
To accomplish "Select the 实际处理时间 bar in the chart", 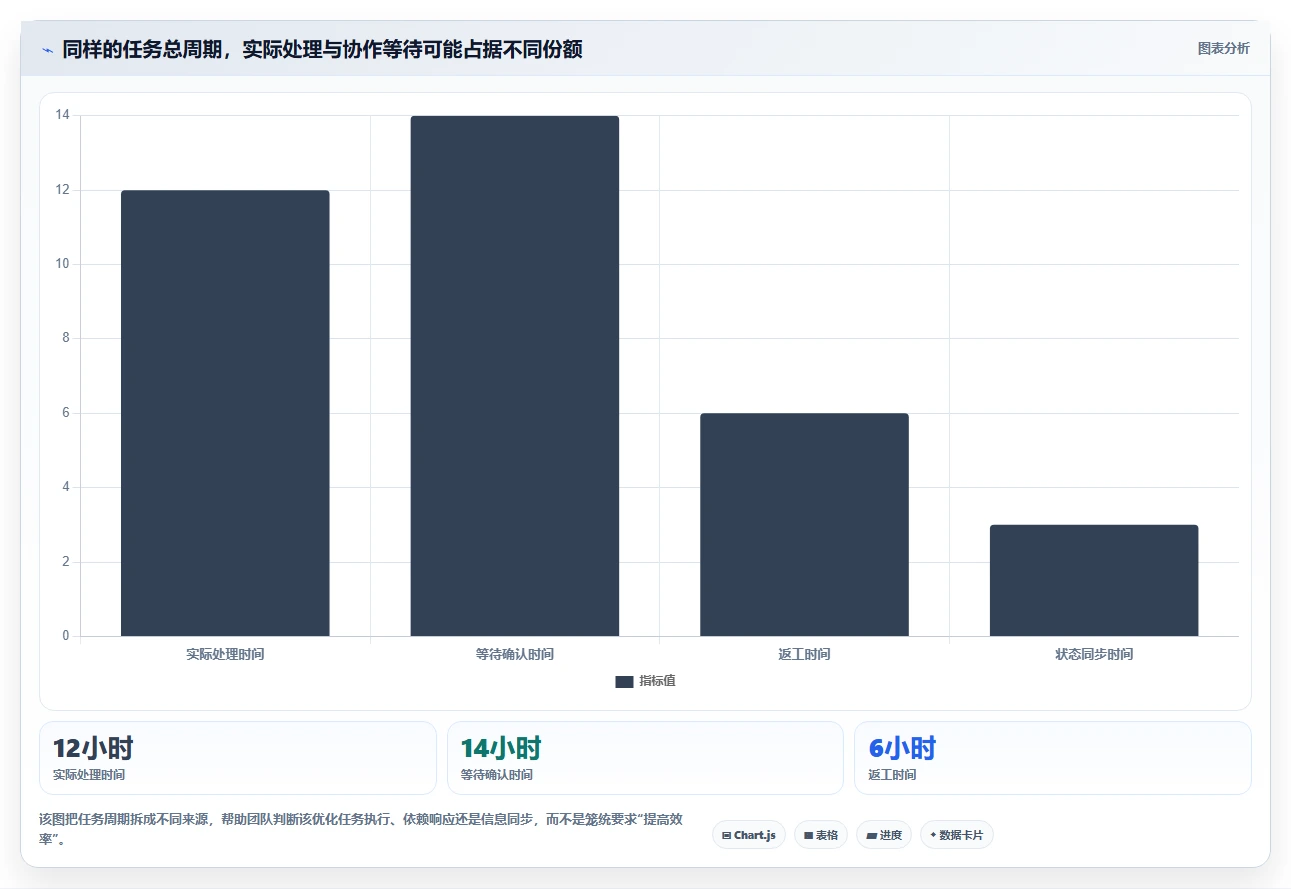I will point(225,413).
